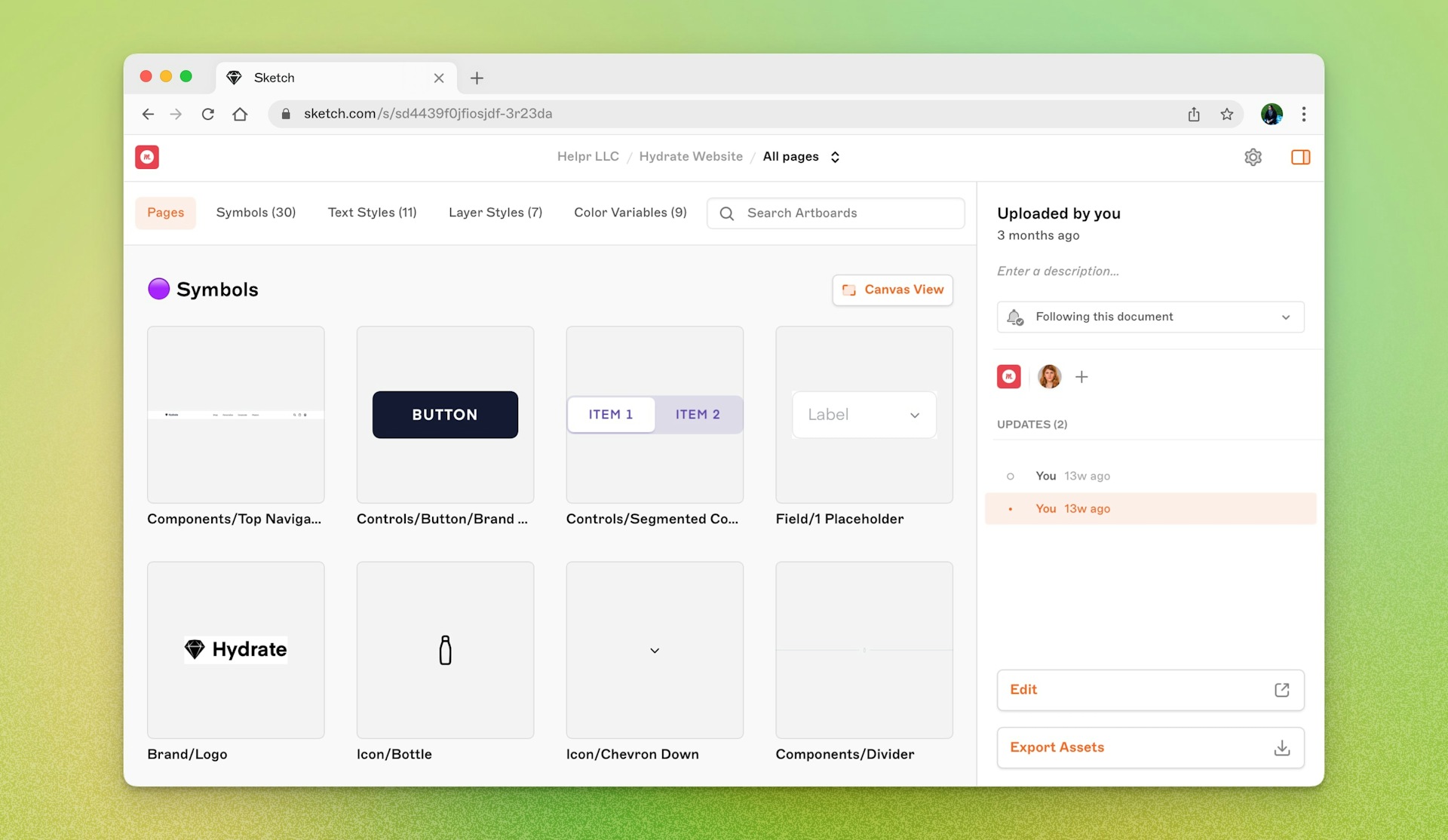Expand the Label dropdown in Field/1 Placeholder
Viewport: 1448px width, 840px height.
click(915, 415)
